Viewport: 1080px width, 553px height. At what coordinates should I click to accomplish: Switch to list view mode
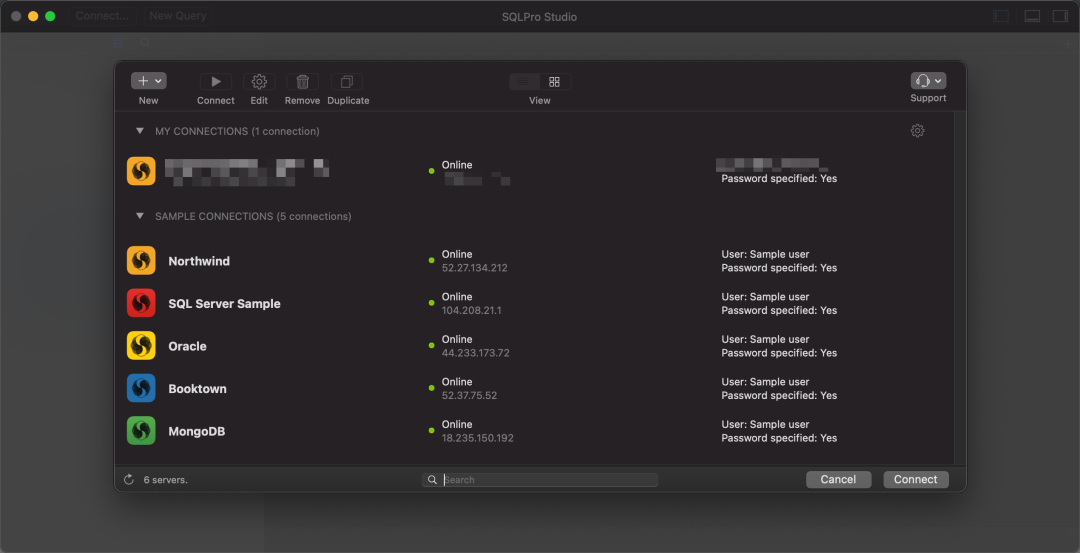(524, 82)
